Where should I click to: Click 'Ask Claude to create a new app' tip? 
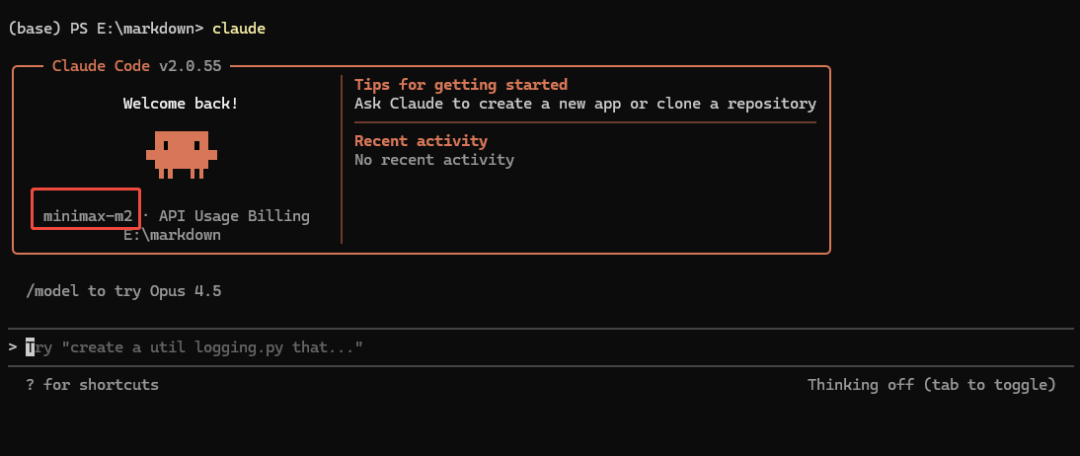tap(585, 103)
